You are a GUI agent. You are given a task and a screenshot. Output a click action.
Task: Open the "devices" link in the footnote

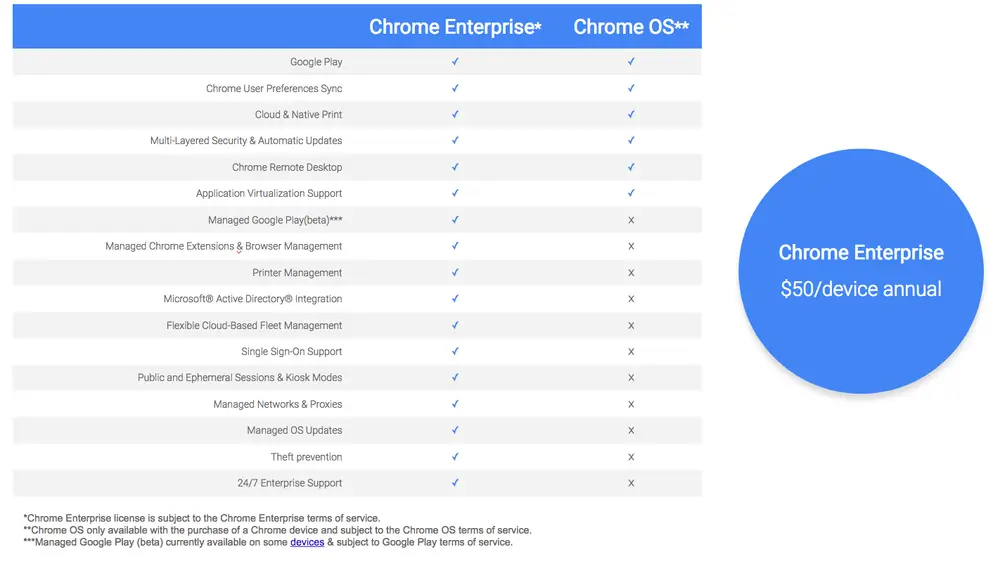tap(307, 542)
